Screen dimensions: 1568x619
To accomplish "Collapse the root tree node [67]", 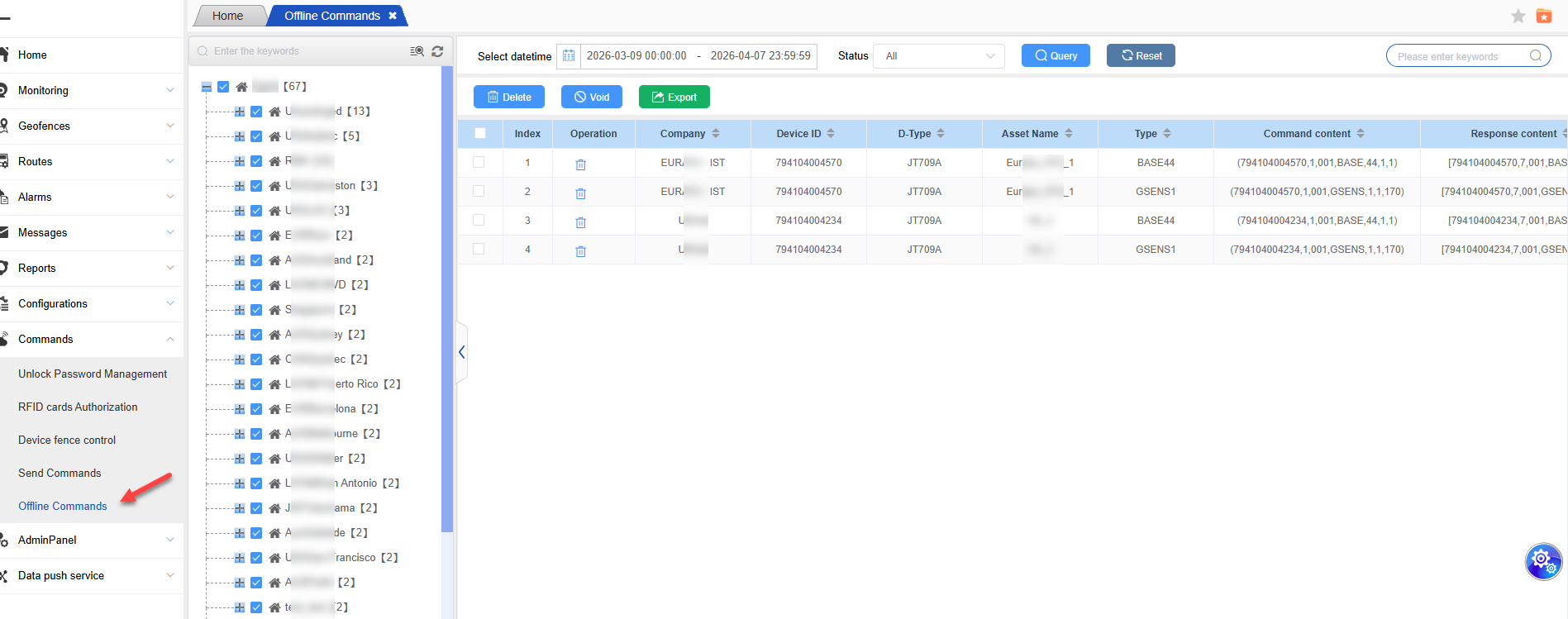I will coord(207,87).
